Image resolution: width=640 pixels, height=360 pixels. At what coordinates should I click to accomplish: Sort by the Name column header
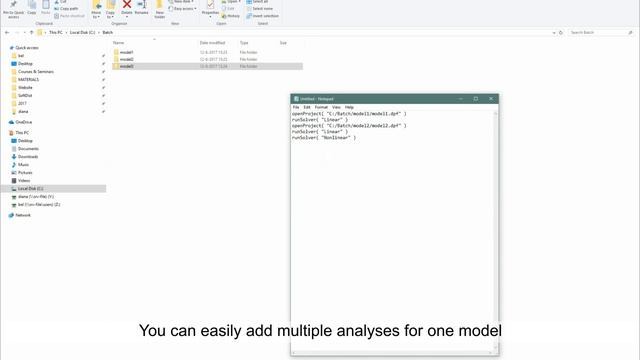pyautogui.click(x=118, y=43)
